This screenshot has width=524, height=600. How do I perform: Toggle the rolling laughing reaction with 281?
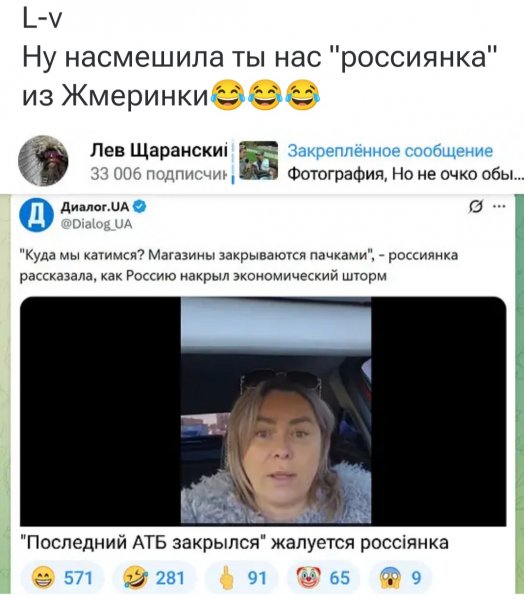pyautogui.click(x=155, y=577)
